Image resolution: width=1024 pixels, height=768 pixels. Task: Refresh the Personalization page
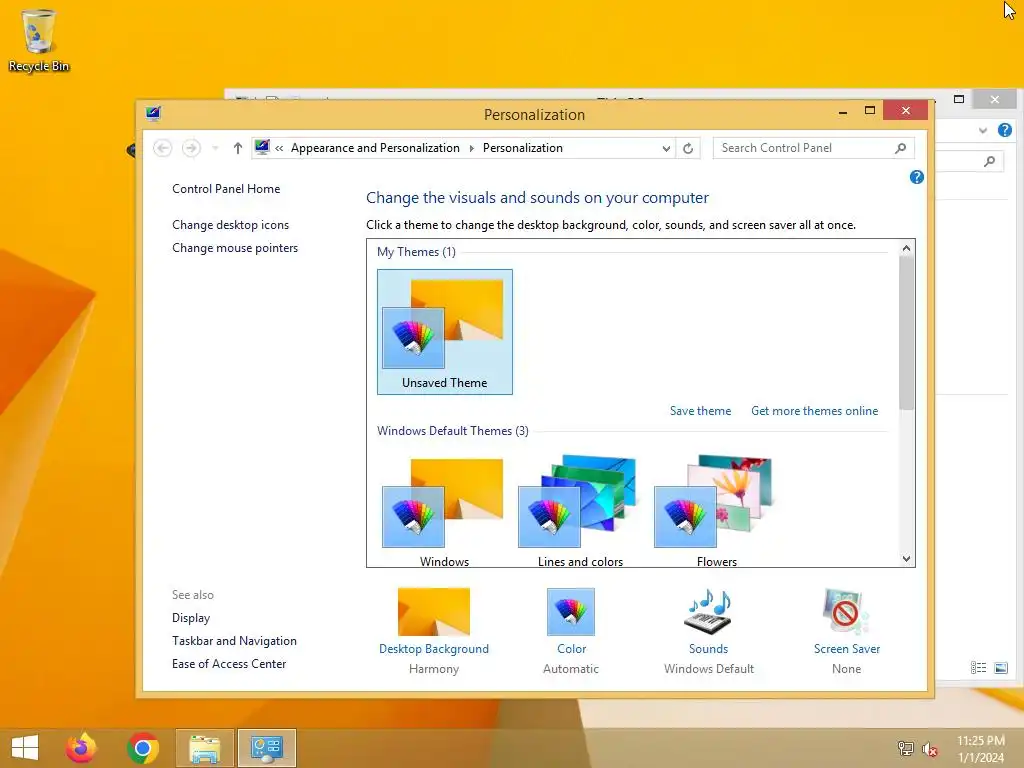click(x=688, y=148)
